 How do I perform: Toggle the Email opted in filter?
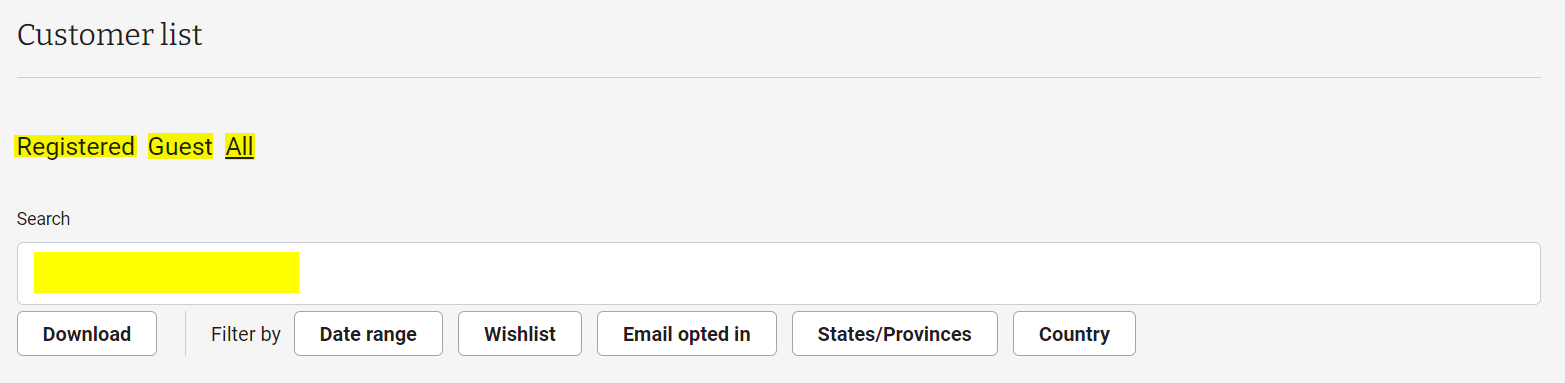point(687,334)
